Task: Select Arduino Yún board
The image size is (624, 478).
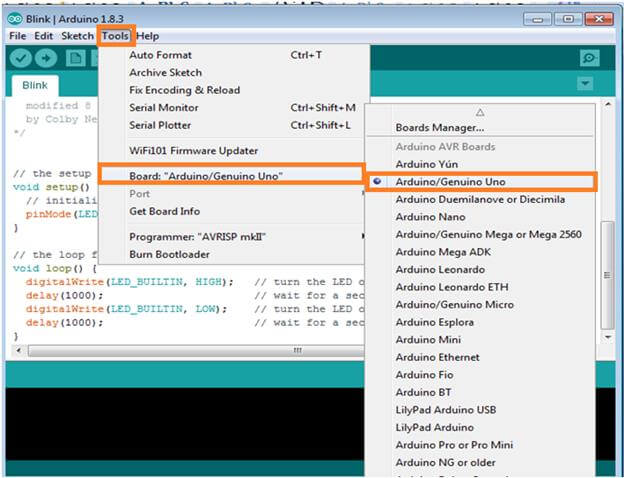Action: point(481,164)
